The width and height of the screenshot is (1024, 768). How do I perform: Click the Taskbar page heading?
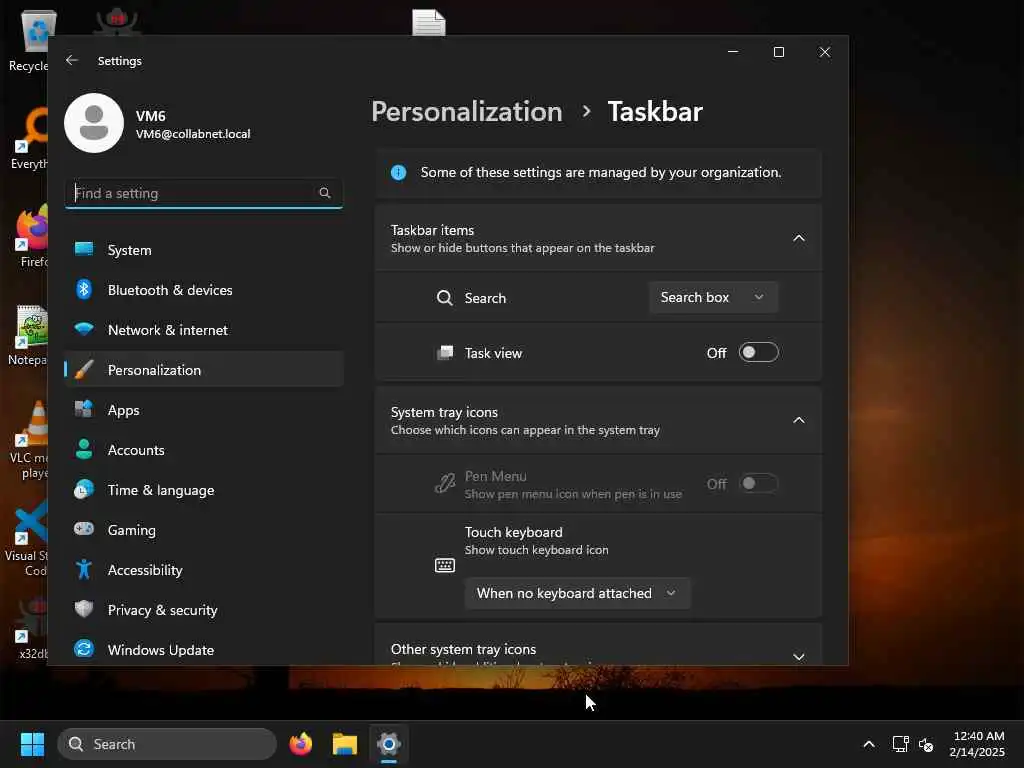pos(655,112)
